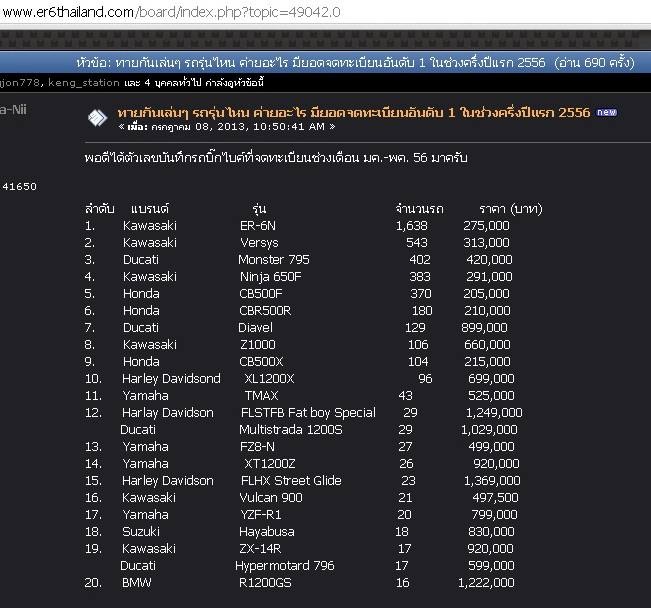The image size is (651, 608).
Task: Click the 'CB500X' model text
Action: tap(261, 362)
